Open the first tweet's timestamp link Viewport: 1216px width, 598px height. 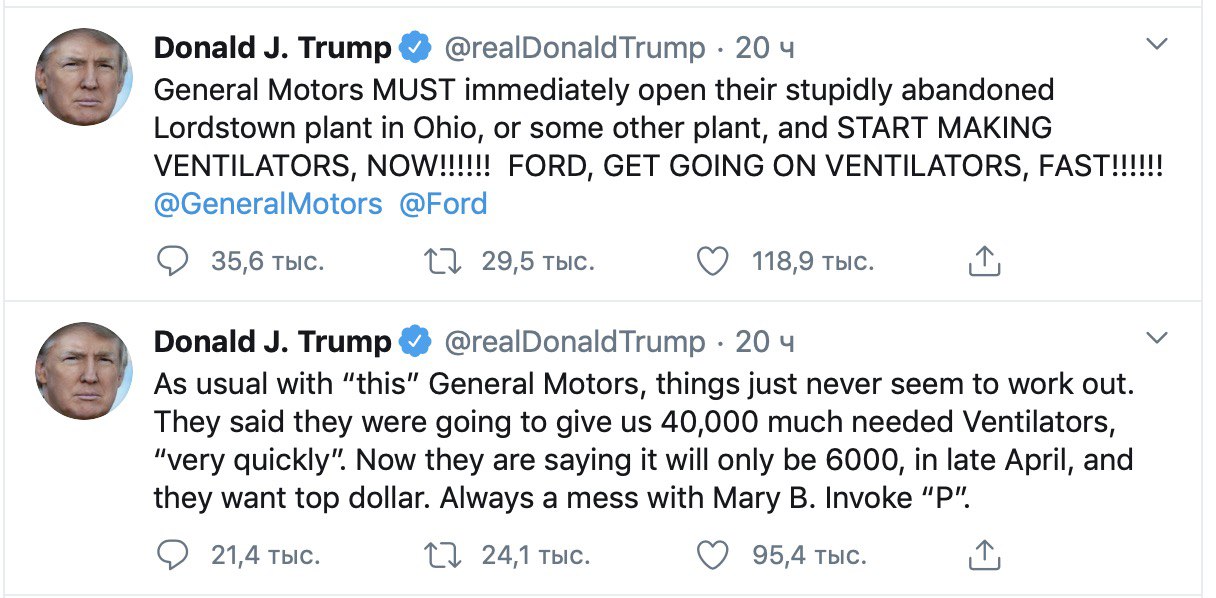(x=765, y=47)
